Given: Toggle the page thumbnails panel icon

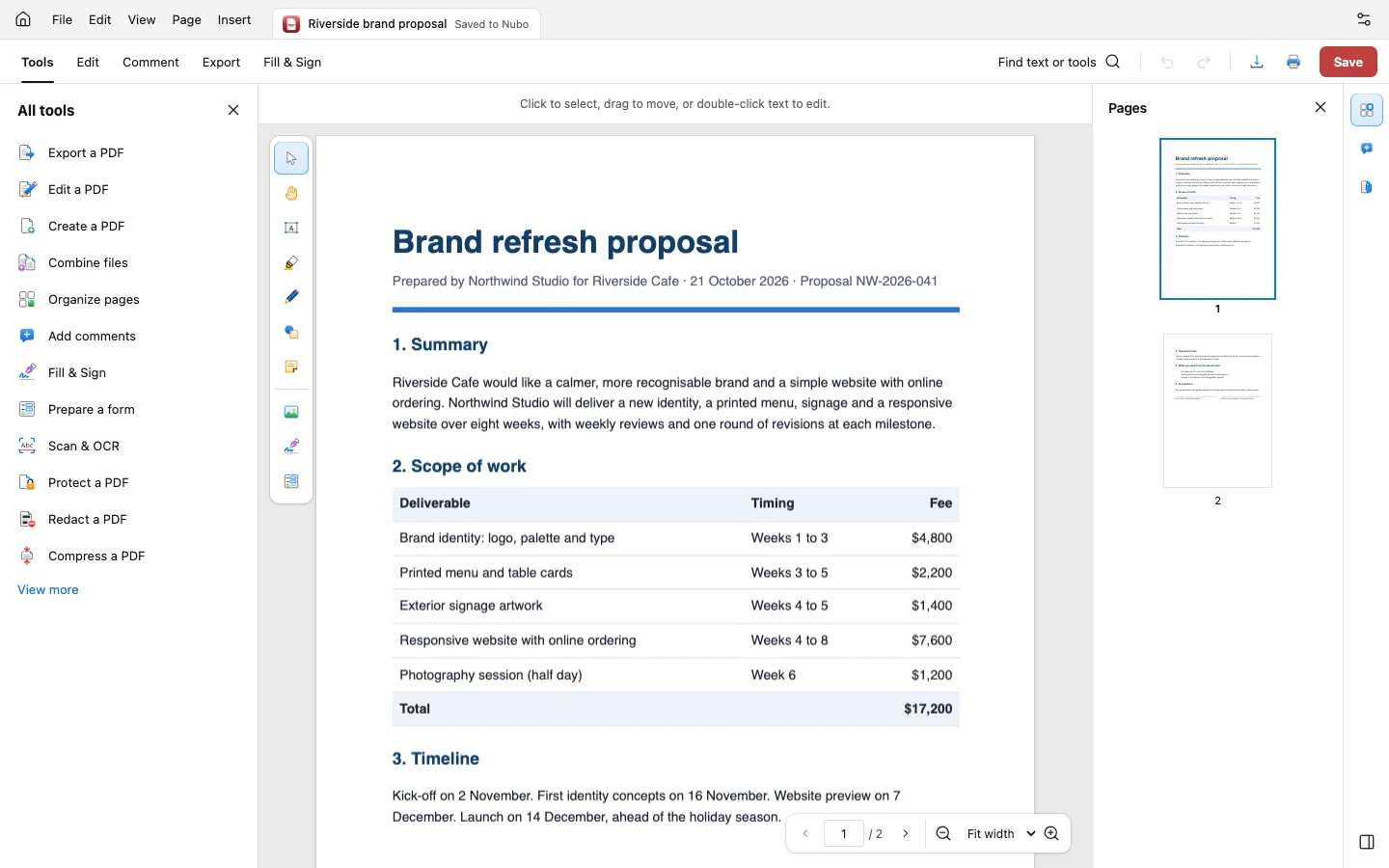Looking at the screenshot, I should tap(1367, 110).
